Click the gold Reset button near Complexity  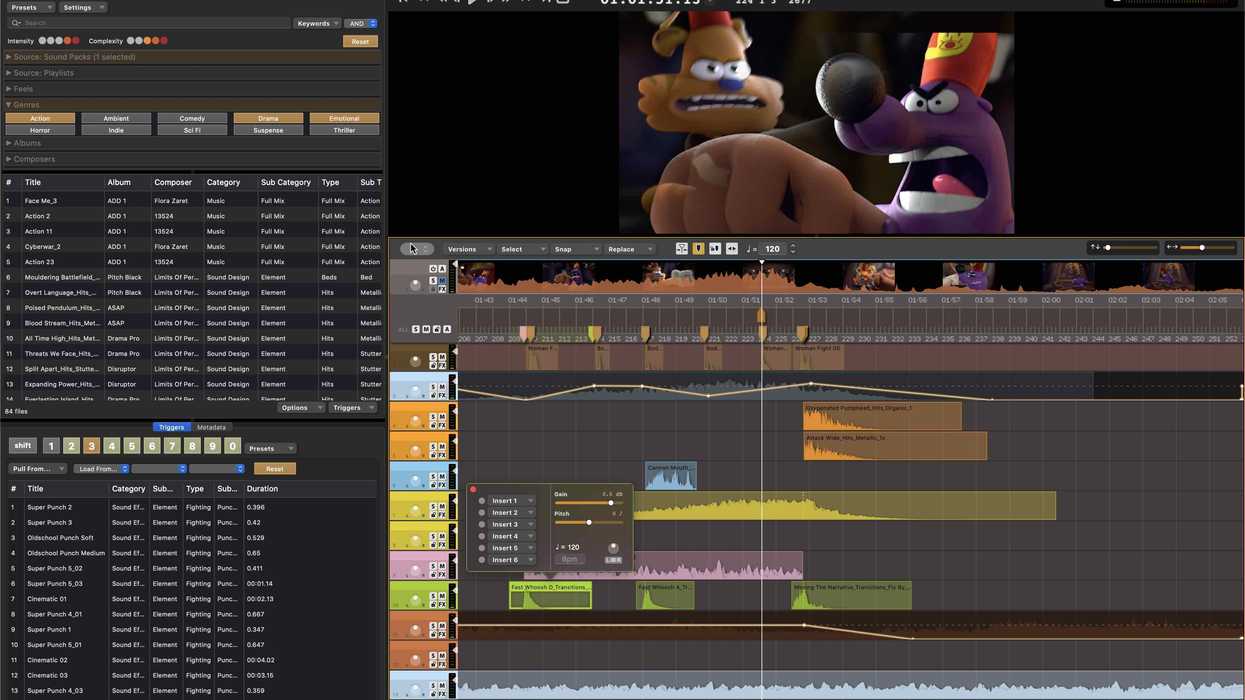360,42
